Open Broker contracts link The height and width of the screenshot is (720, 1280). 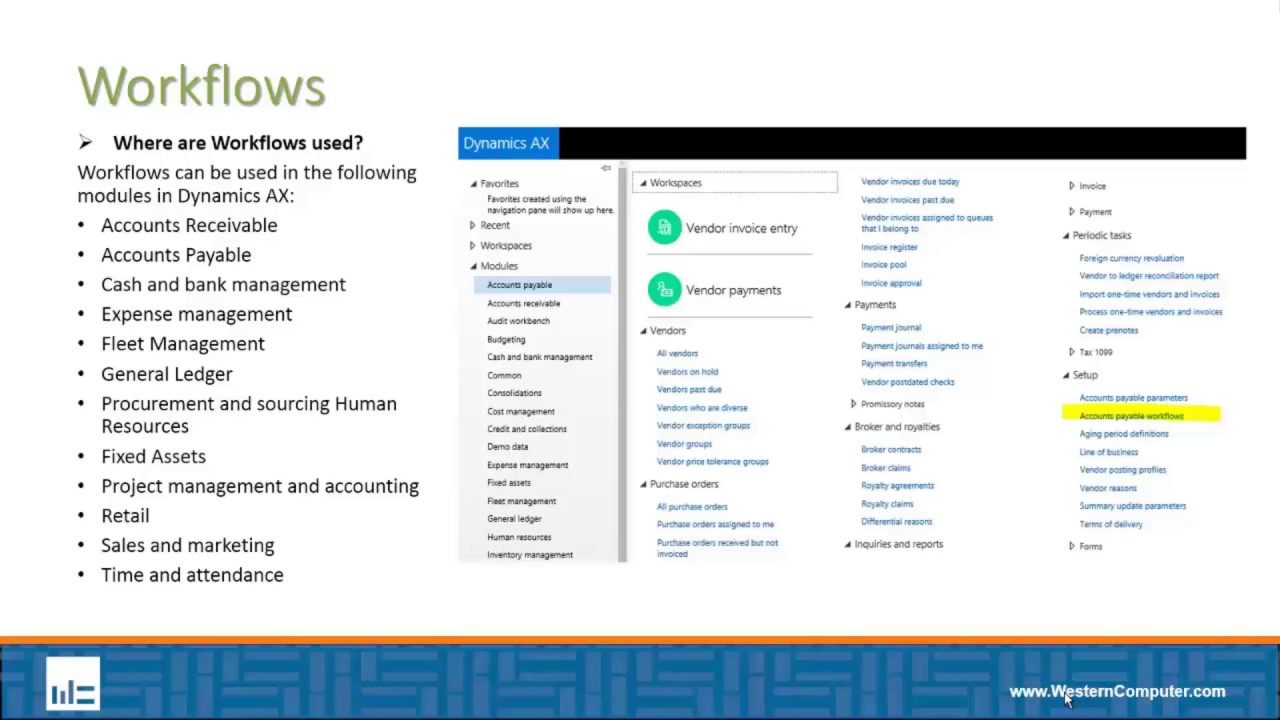click(891, 450)
